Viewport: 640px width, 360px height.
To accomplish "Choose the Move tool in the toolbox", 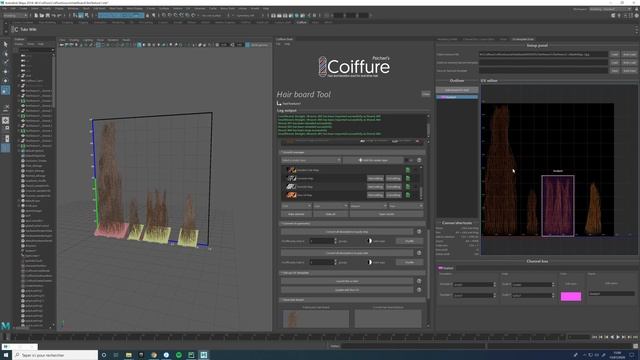I will (x=5, y=72).
